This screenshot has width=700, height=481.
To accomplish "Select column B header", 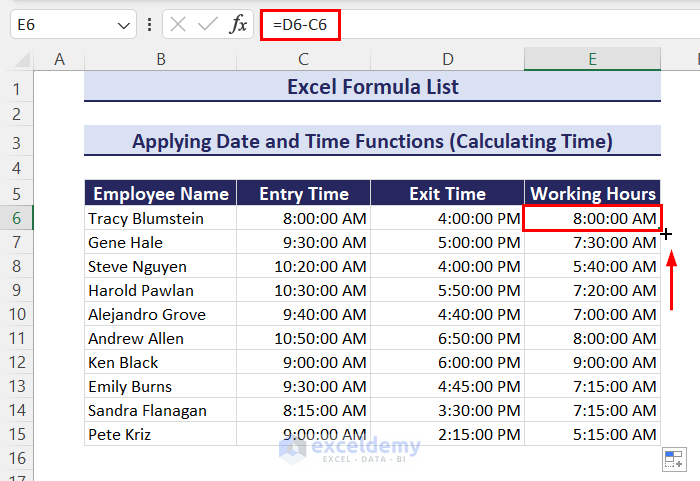I will (161, 59).
